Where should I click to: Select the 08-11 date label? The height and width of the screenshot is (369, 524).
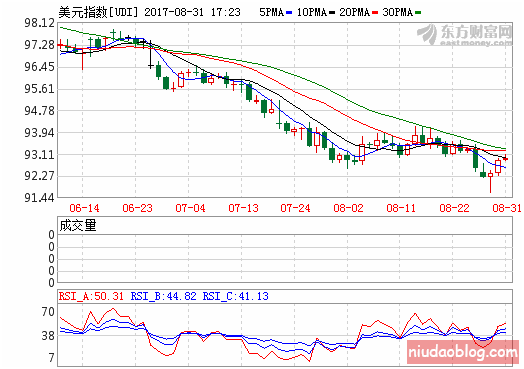tap(401, 208)
